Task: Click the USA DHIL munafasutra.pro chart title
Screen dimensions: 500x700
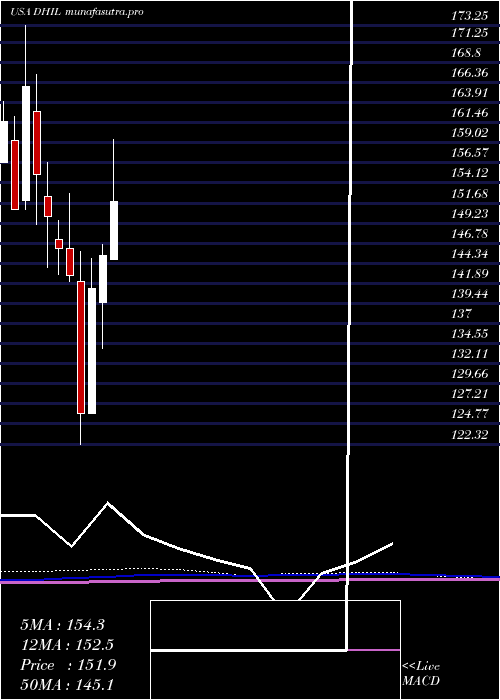Action: point(77,12)
